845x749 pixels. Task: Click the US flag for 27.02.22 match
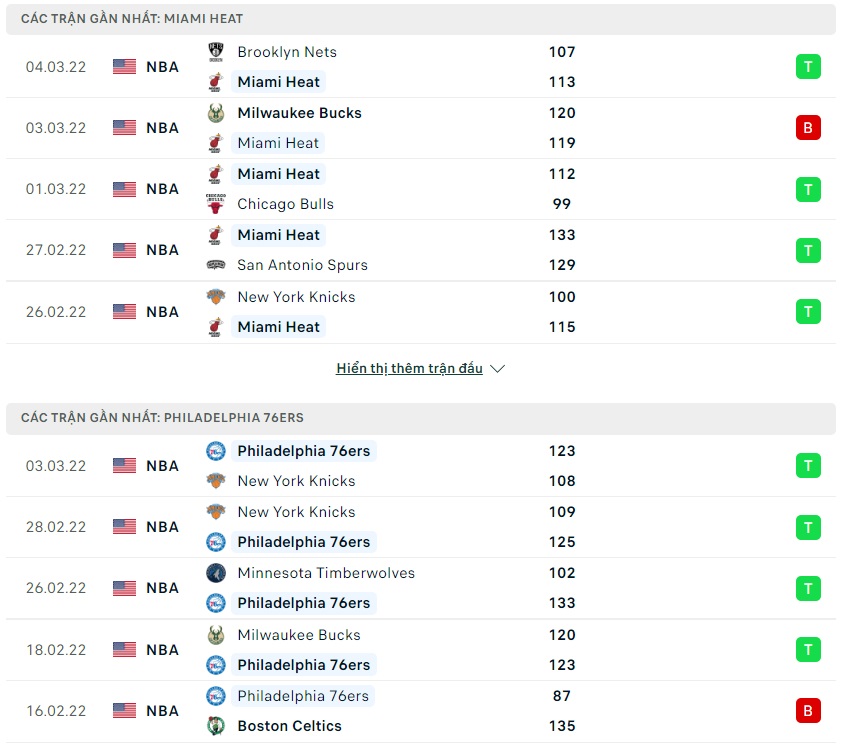[x=124, y=250]
